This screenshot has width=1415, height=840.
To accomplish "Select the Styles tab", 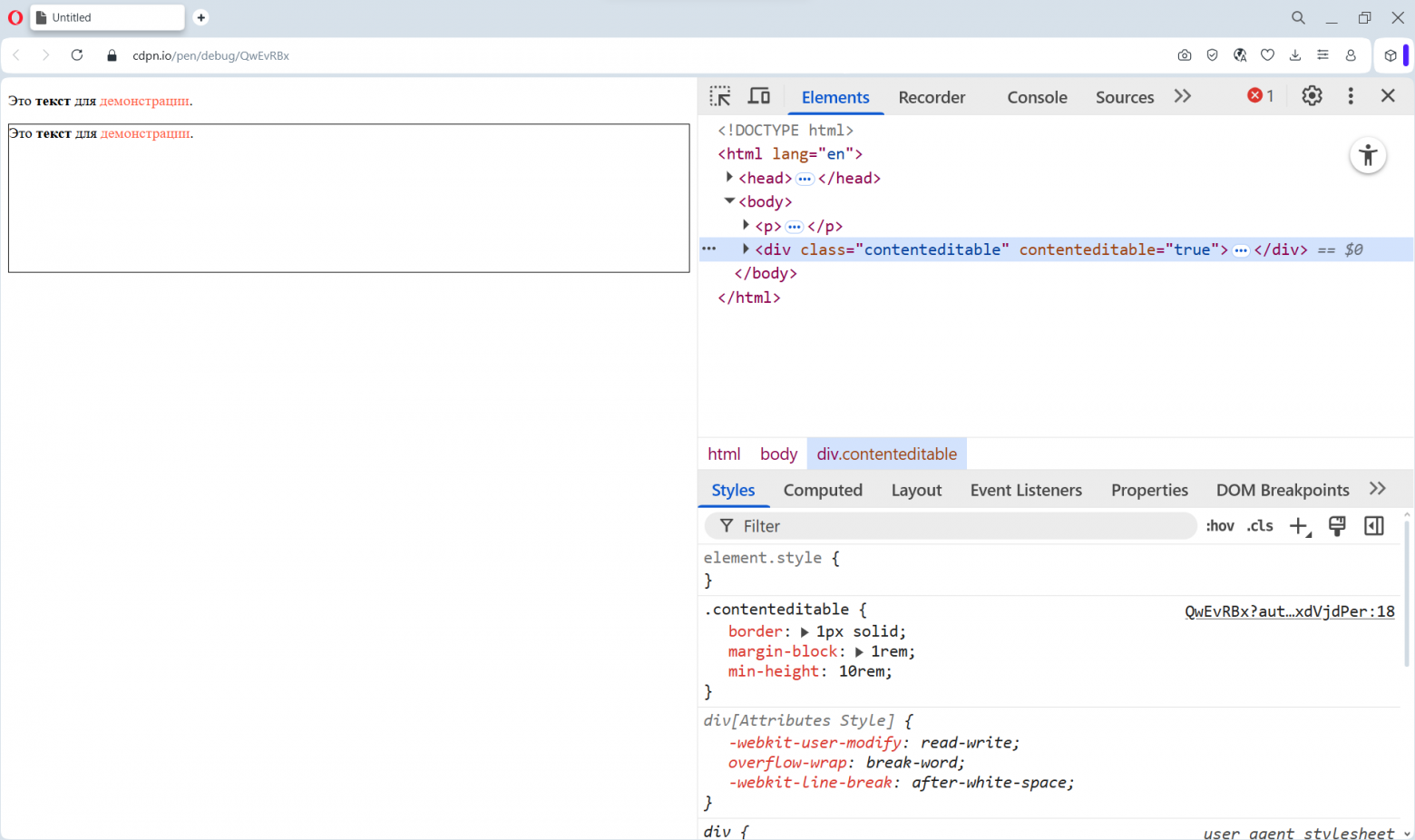I will pyautogui.click(x=733, y=490).
